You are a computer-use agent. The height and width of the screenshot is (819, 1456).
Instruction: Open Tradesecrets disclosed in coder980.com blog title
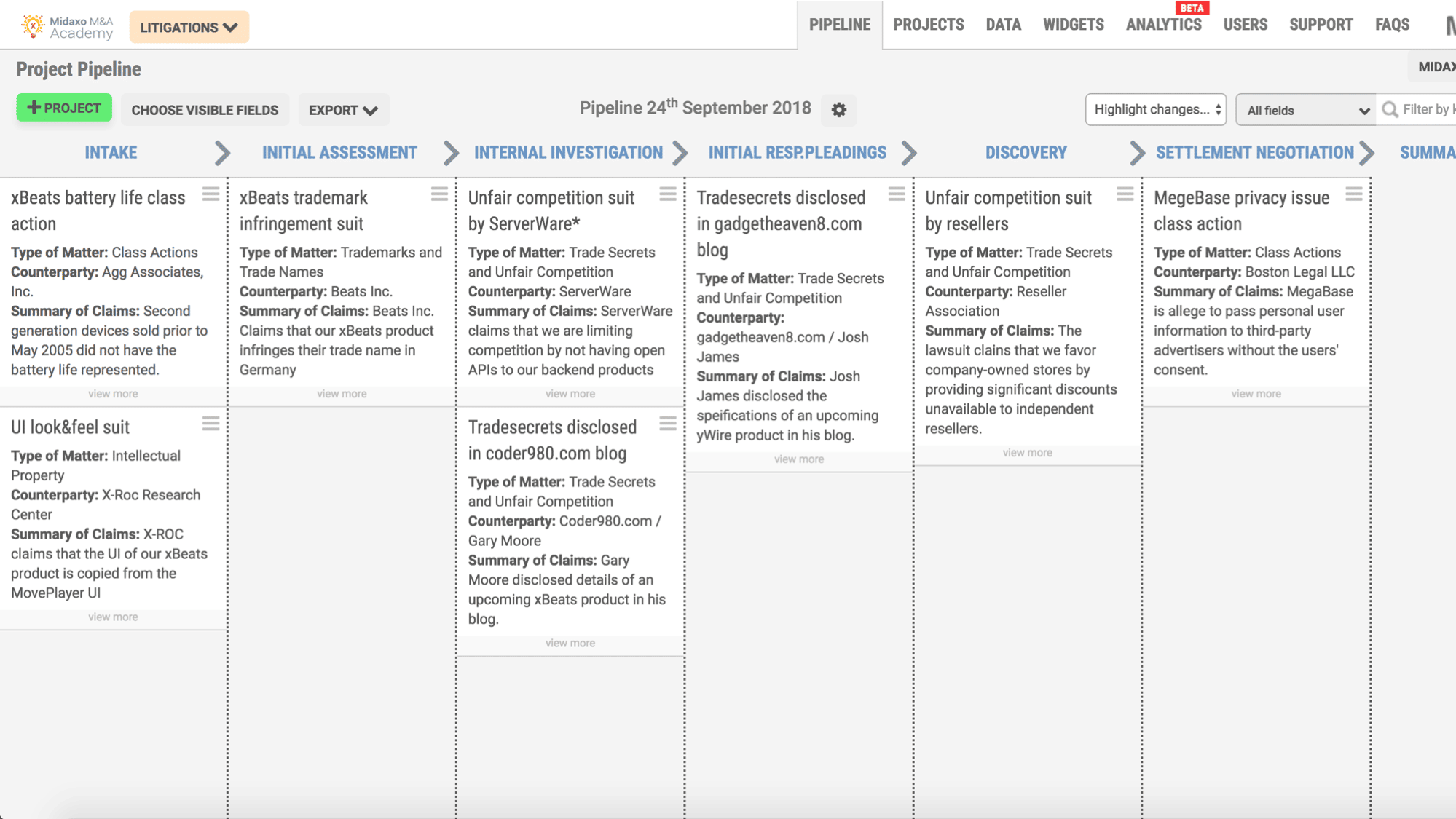pyautogui.click(x=552, y=440)
